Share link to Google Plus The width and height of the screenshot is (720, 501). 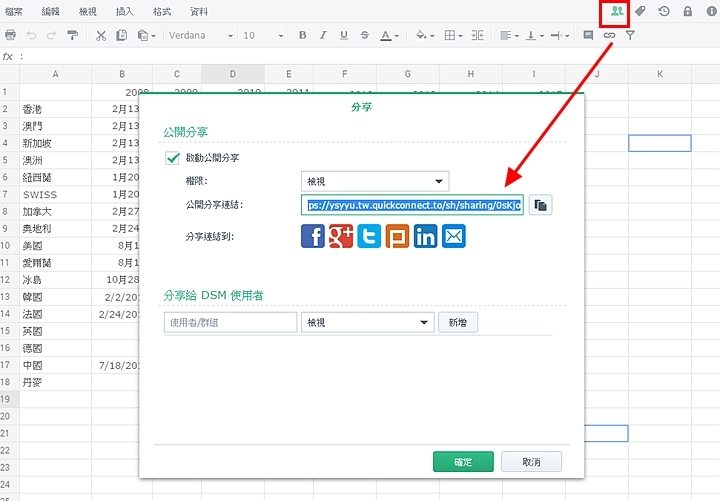click(x=341, y=236)
